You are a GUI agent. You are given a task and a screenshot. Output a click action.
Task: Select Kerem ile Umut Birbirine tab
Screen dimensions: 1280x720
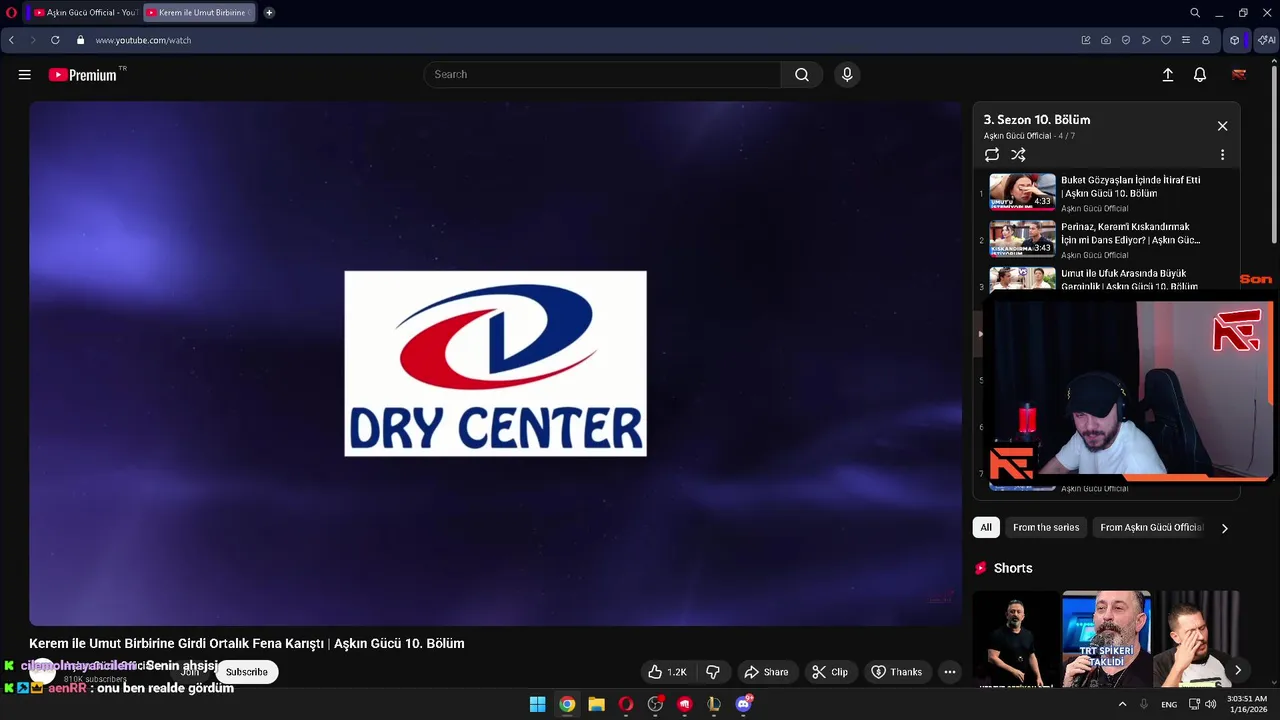click(199, 12)
